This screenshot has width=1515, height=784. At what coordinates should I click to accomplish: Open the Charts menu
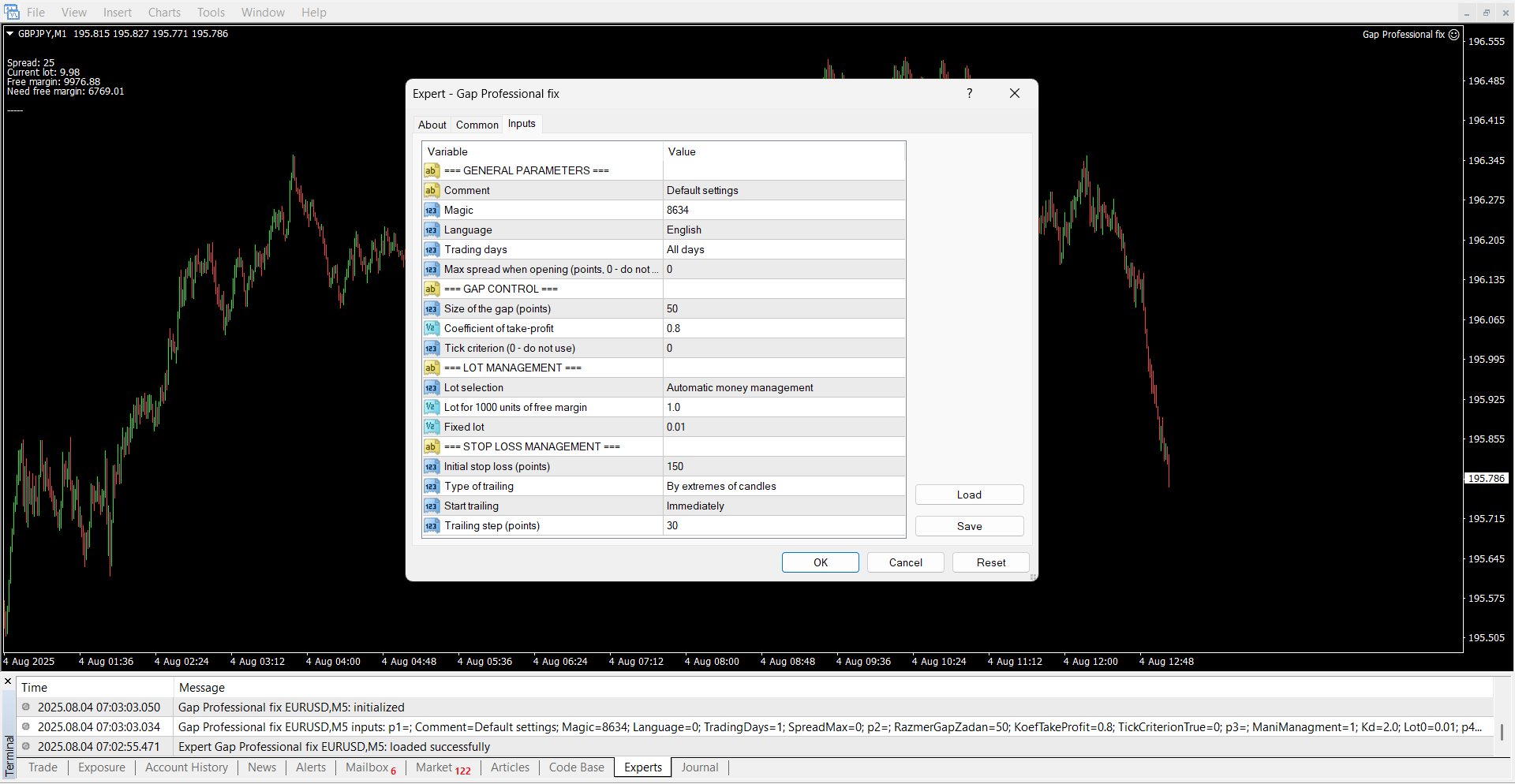pyautogui.click(x=164, y=13)
